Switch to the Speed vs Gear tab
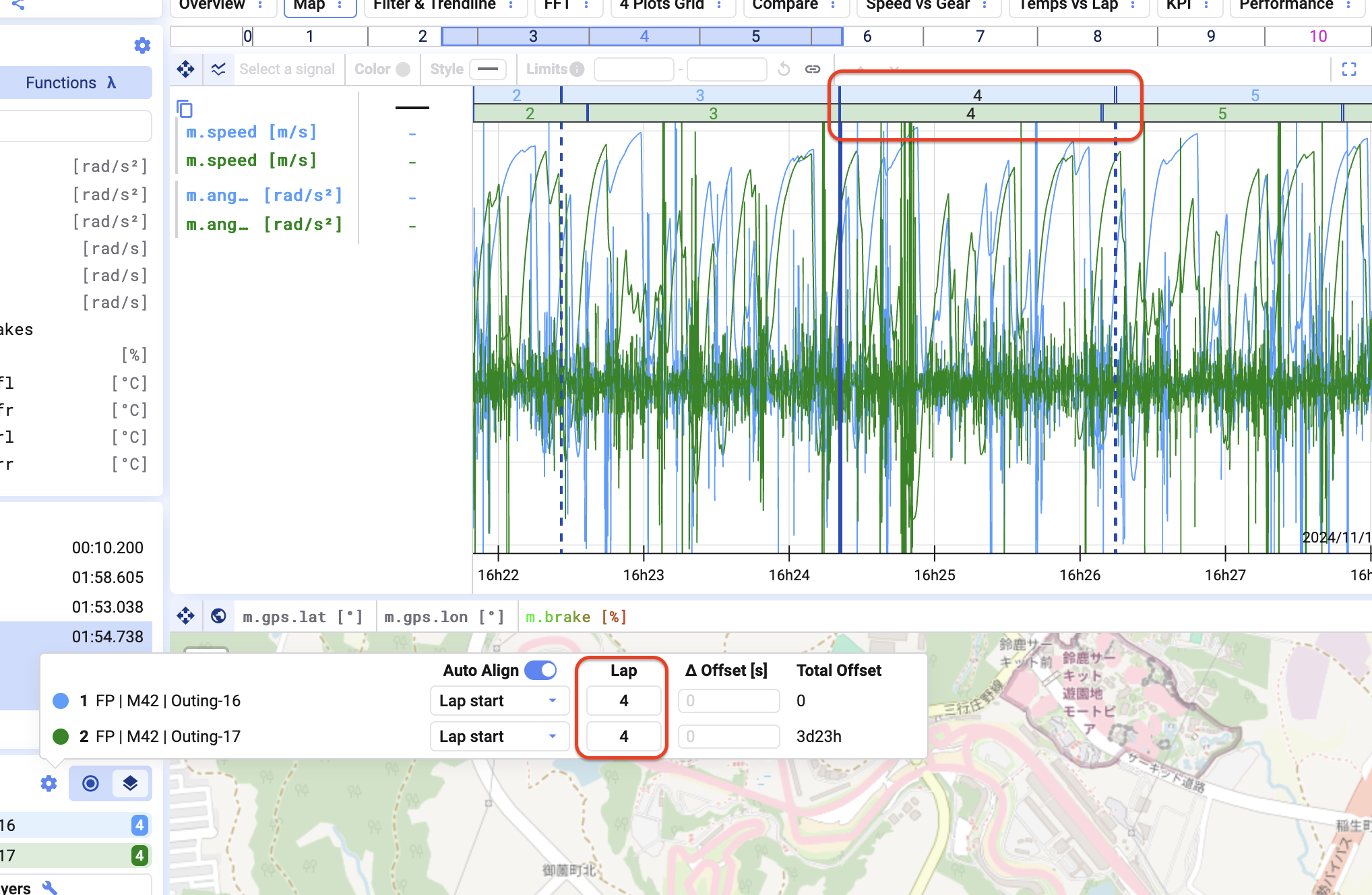 pos(917,5)
